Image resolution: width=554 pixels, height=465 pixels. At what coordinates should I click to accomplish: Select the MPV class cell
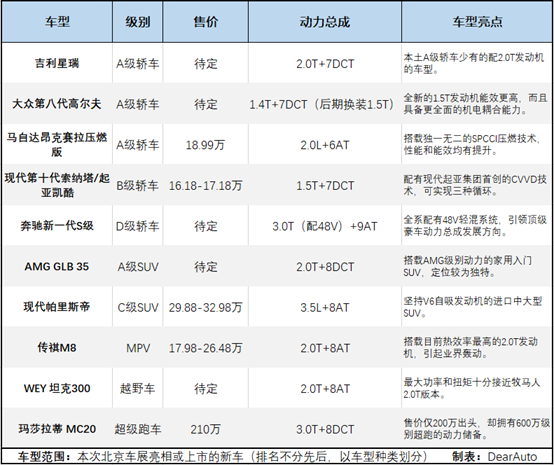coord(137,348)
